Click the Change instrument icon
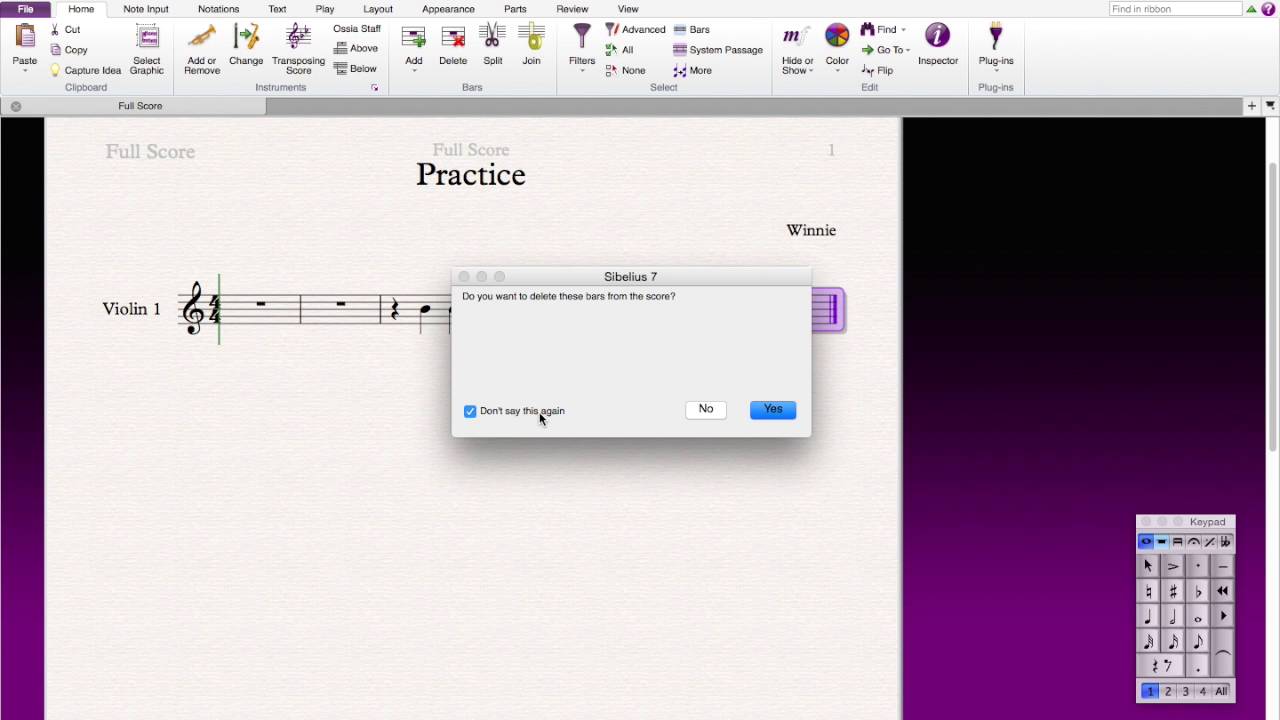 [x=246, y=37]
